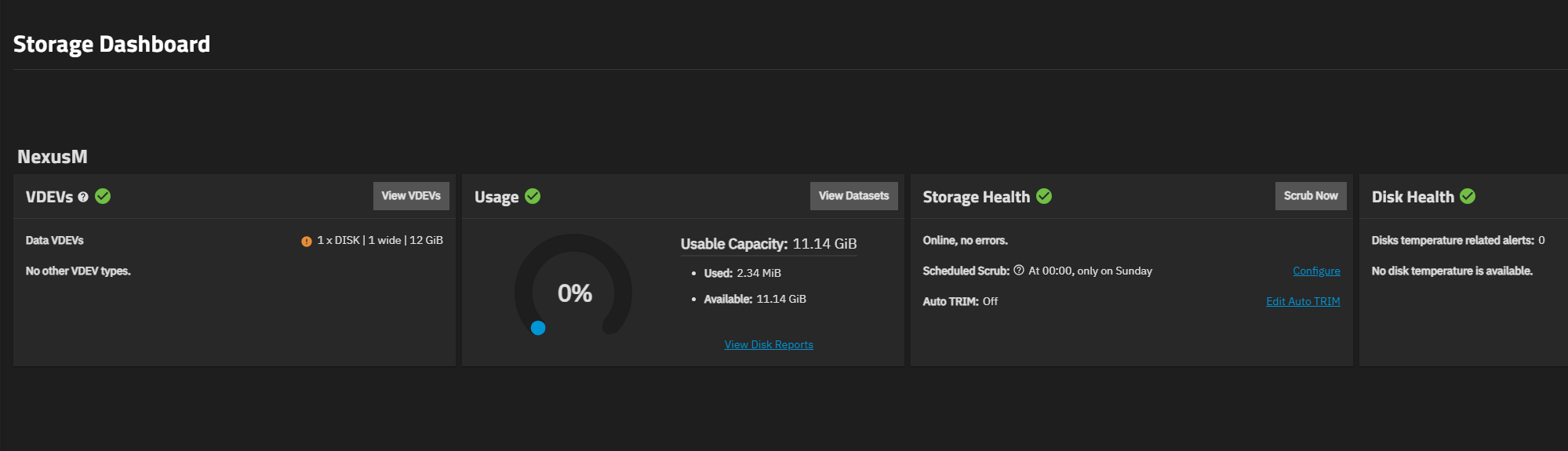Open View Datasets
Viewport: 1568px width, 451px height.
[854, 196]
